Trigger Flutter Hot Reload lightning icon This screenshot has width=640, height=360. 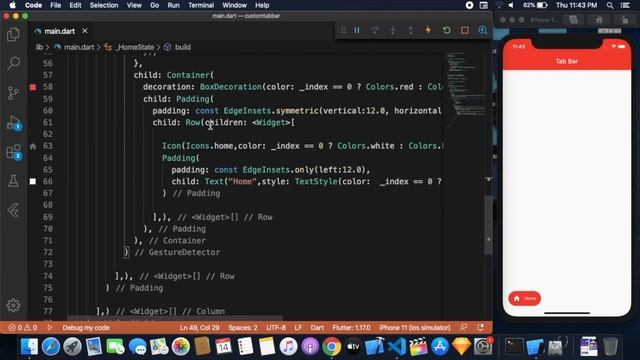(428, 30)
